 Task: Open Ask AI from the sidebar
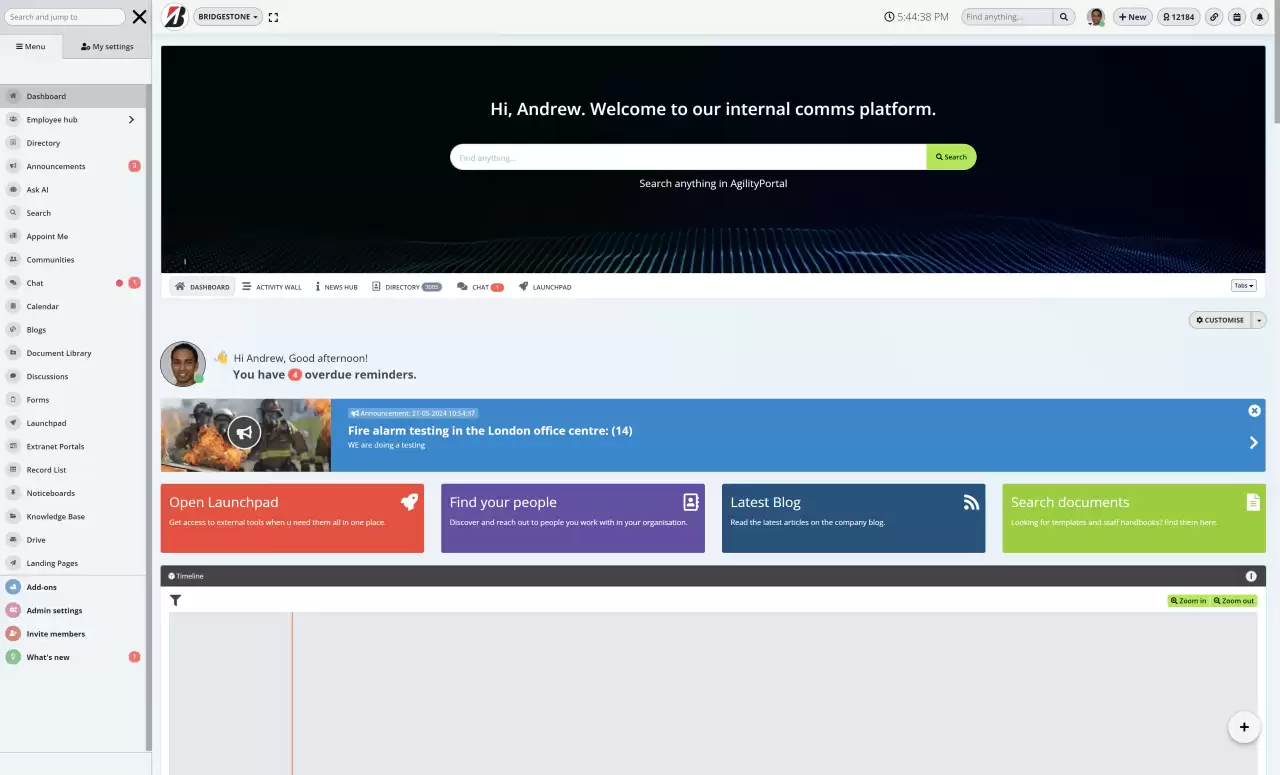click(37, 189)
